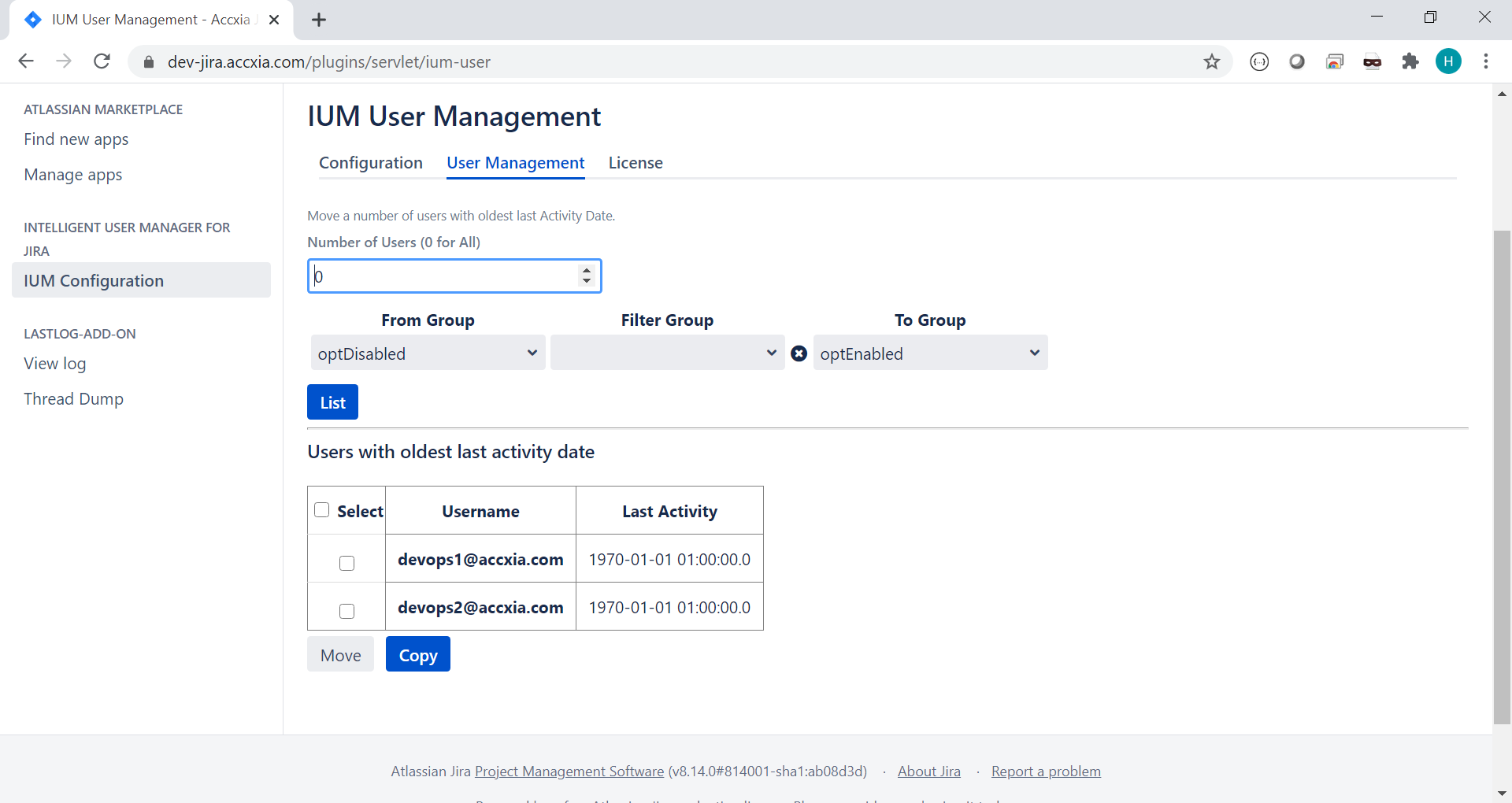Open the To Group dropdown

(930, 353)
